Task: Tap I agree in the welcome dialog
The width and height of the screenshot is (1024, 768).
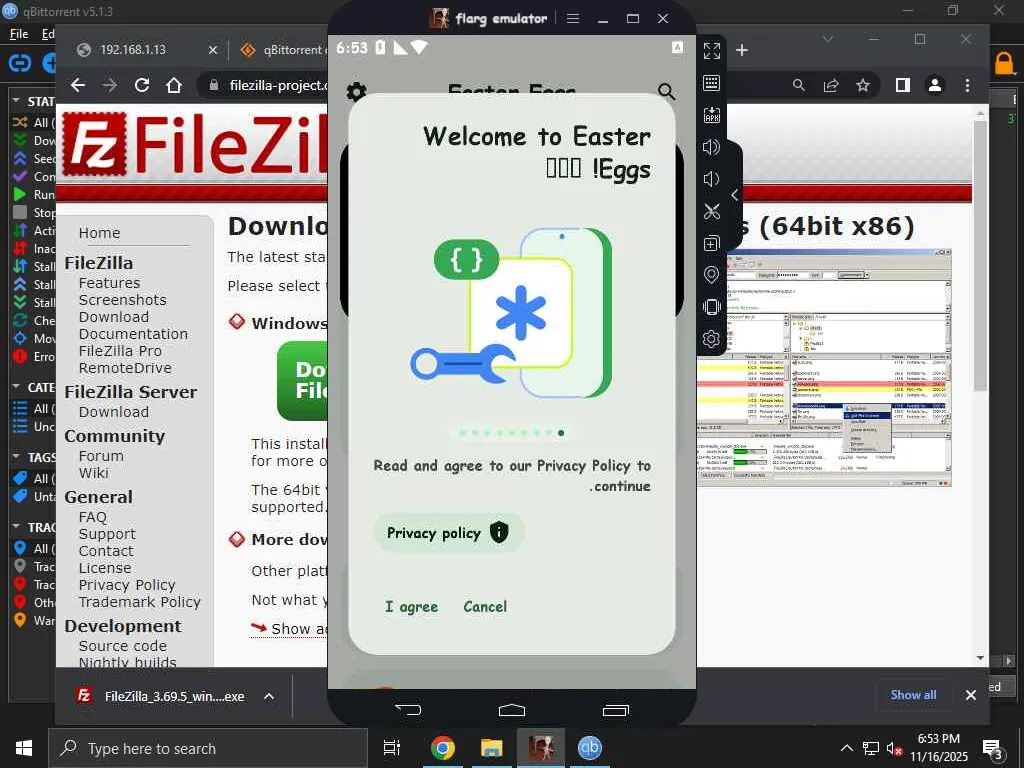Action: (411, 607)
